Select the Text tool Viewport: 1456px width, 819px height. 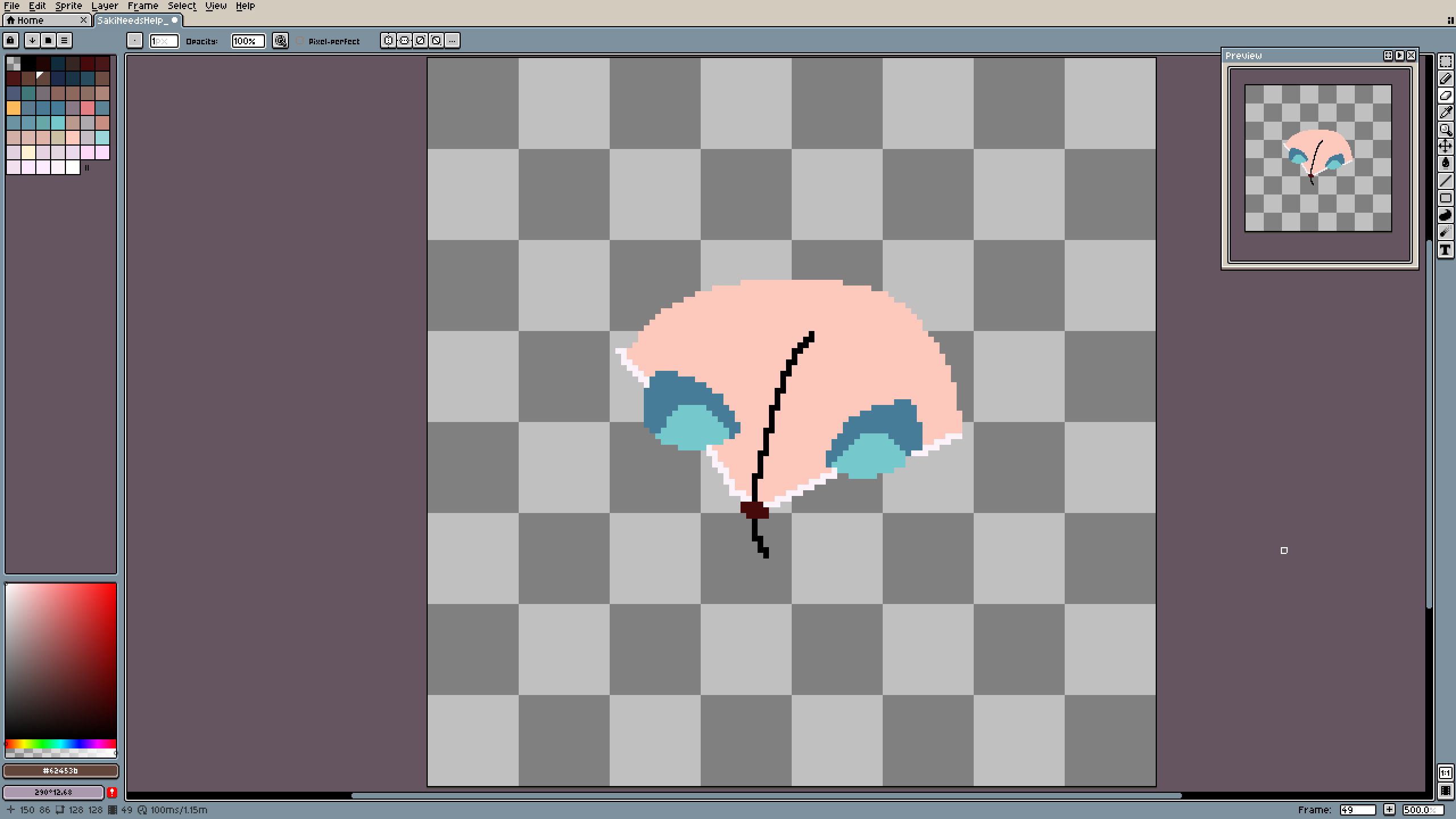[x=1445, y=250]
